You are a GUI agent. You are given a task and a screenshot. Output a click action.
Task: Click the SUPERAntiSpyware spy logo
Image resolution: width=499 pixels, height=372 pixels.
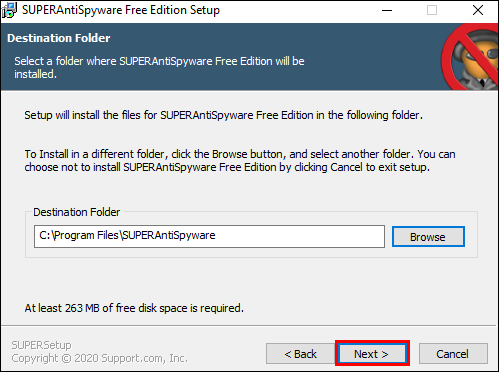pos(471,57)
